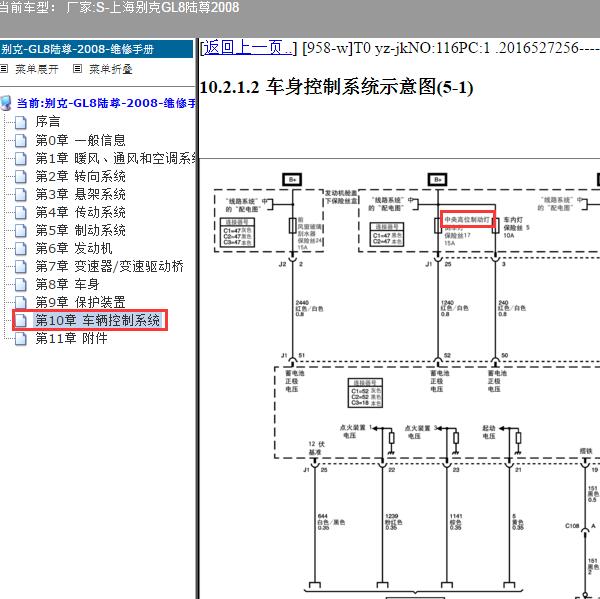Open 第0章 一般信息

(81, 140)
